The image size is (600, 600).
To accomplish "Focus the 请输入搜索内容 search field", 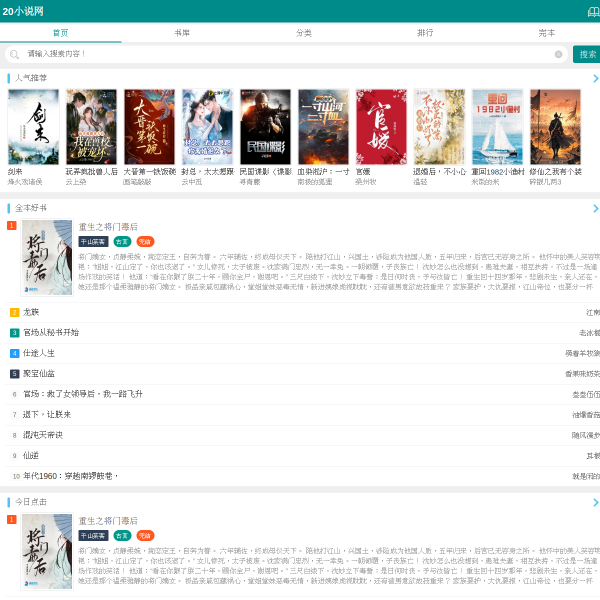I will click(x=286, y=54).
